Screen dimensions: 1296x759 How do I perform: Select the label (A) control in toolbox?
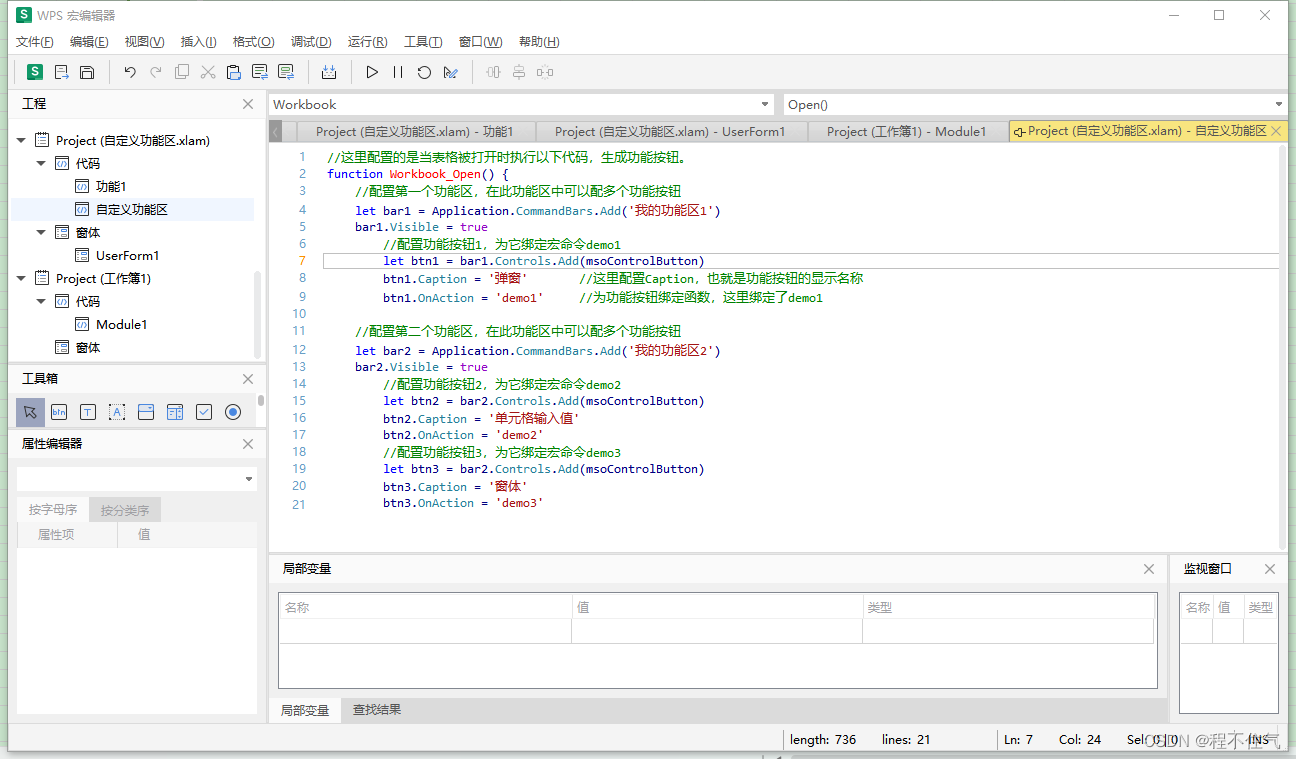[115, 411]
